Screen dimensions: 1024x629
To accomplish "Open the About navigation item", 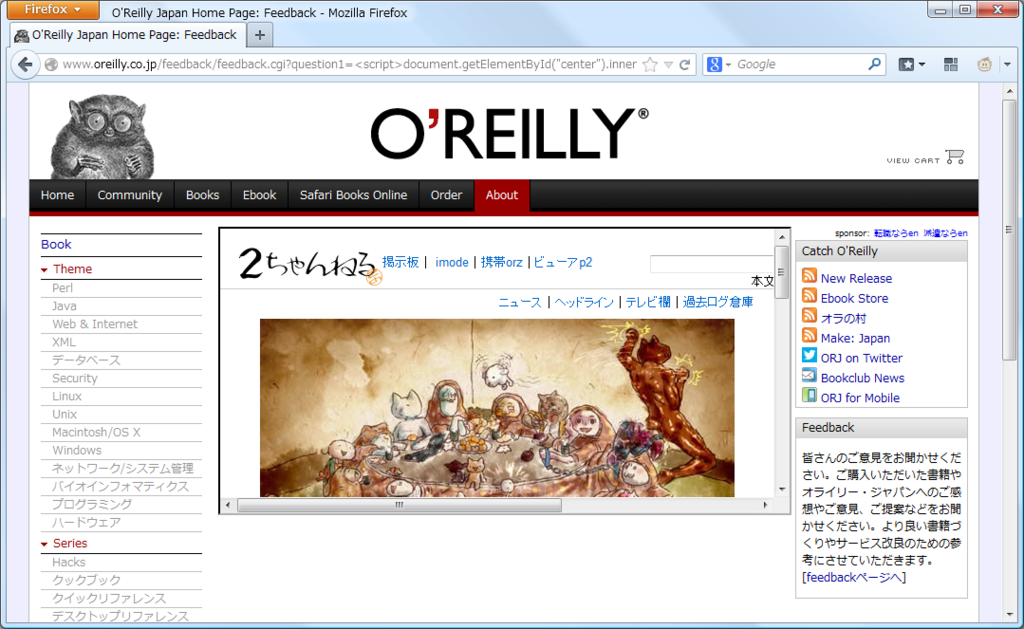I will point(502,195).
